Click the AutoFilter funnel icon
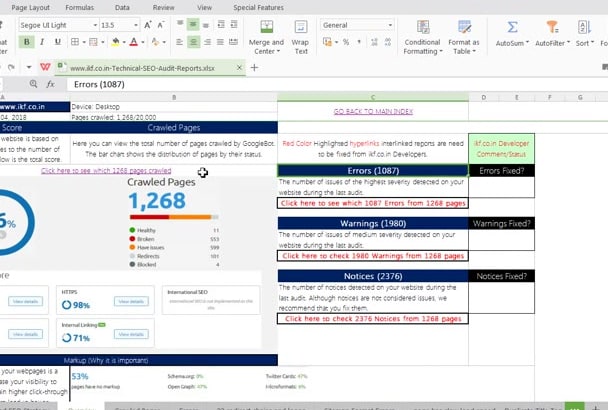 click(550, 28)
